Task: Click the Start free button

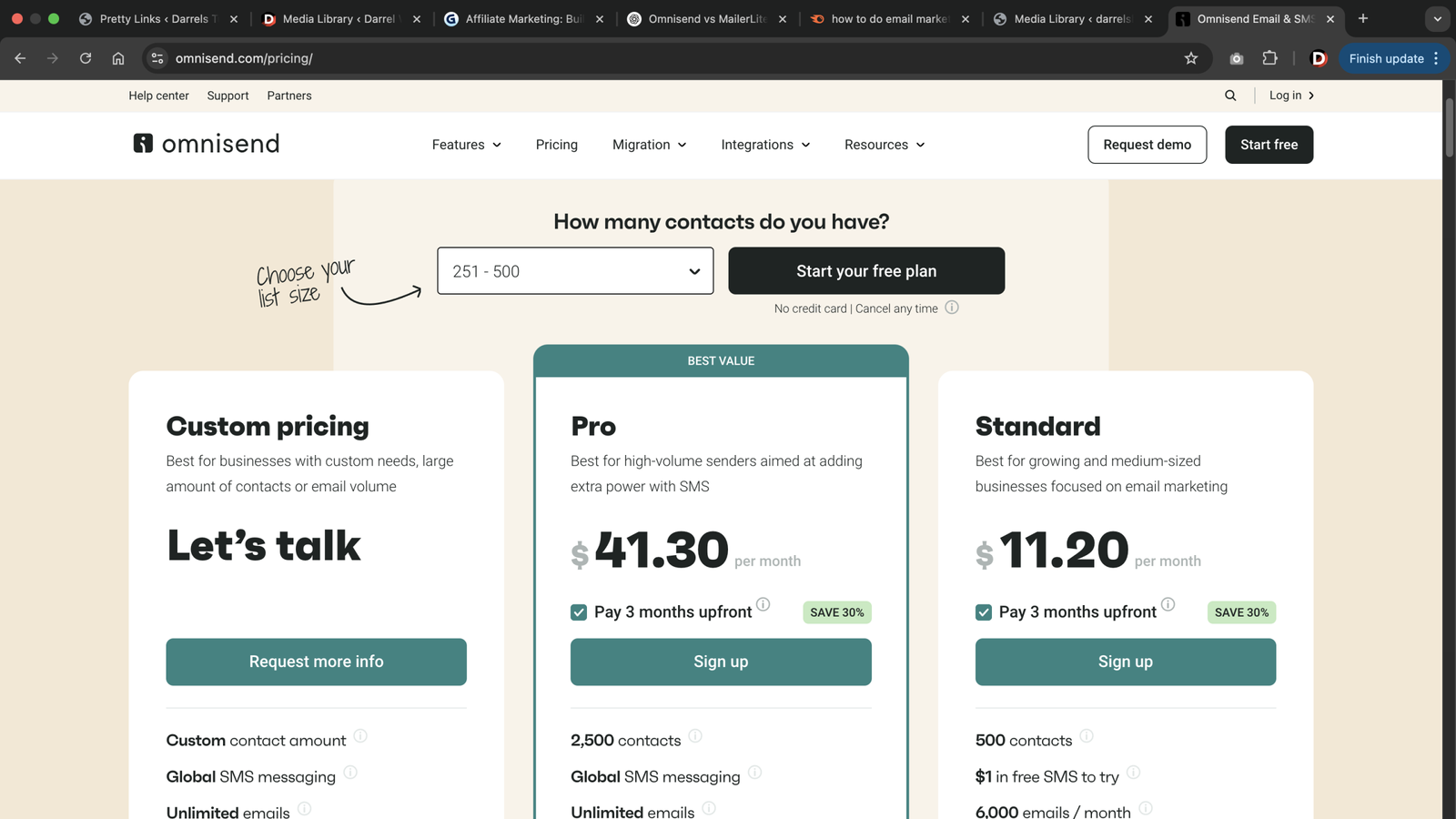Action: (1269, 145)
